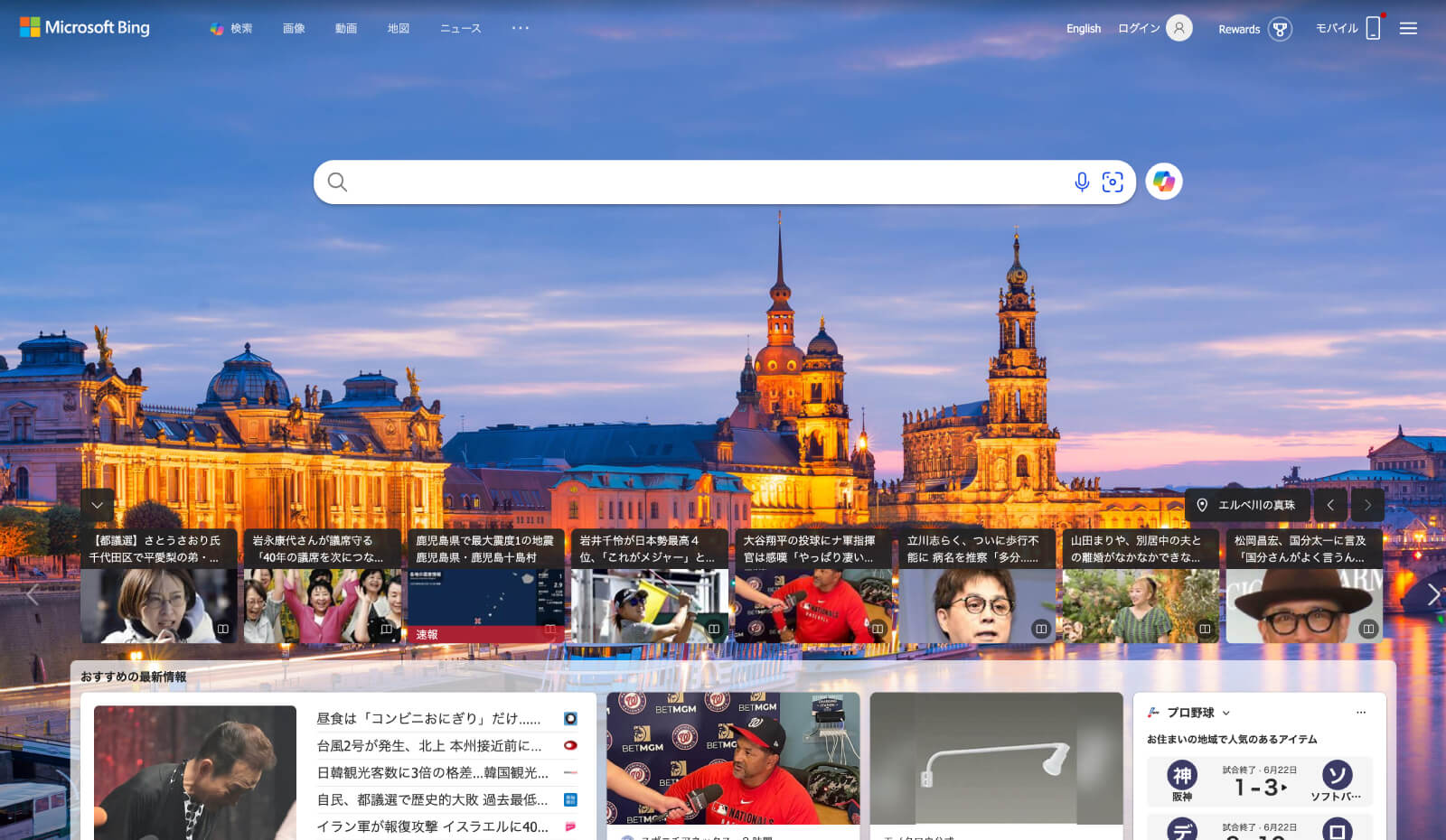The height and width of the screenshot is (840, 1446).
Task: Open headline 自民、都議選で歴史的大敗
Action: [432, 800]
